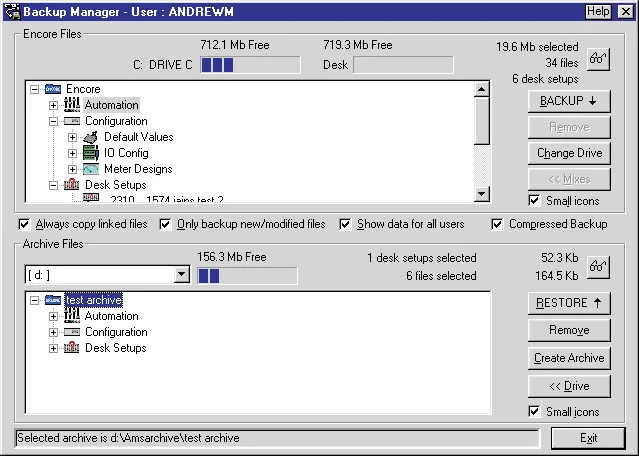Select the IO Config tree item
This screenshot has width=639, height=456.
point(126,153)
